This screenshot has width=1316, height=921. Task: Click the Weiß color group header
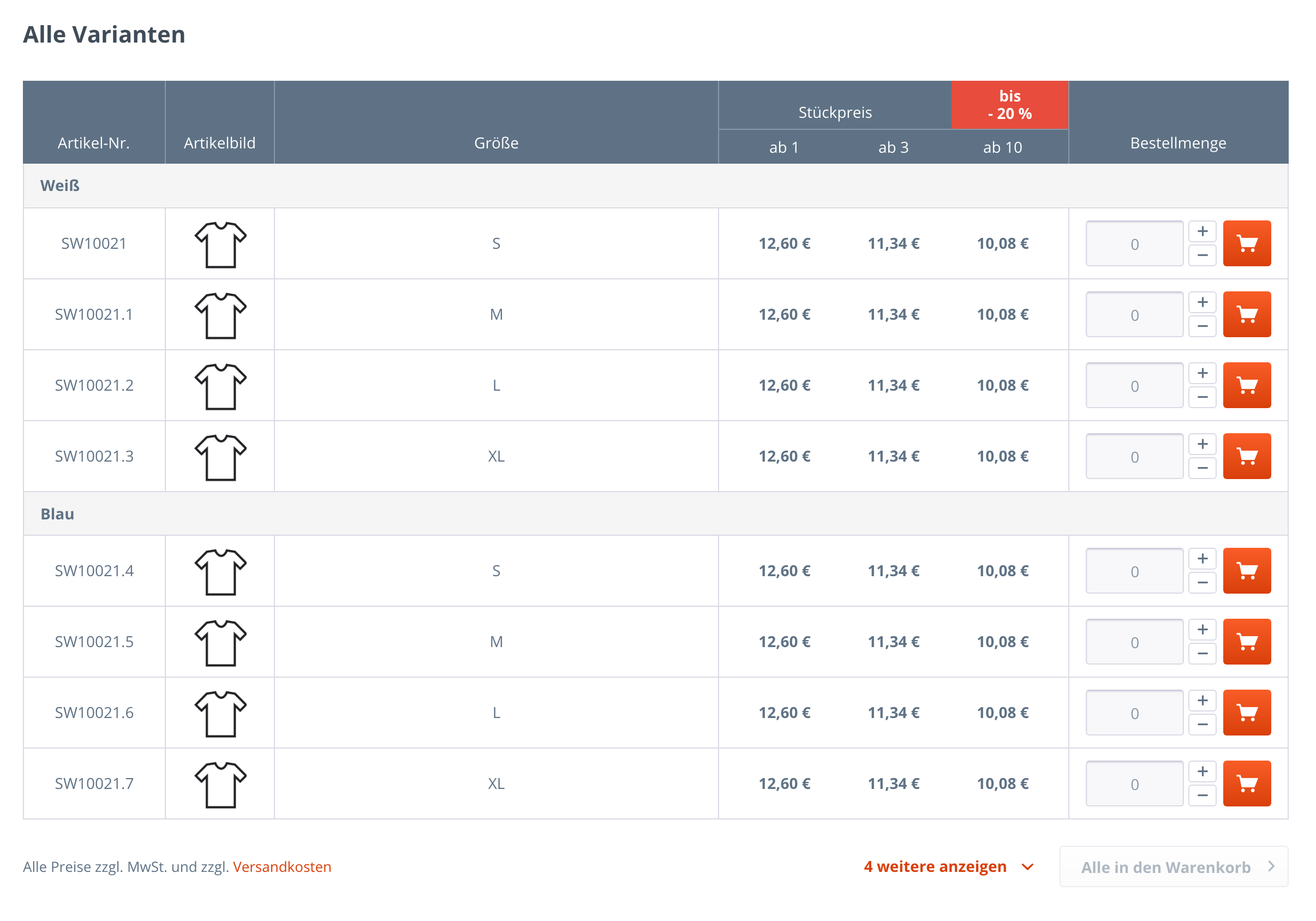pos(655,186)
